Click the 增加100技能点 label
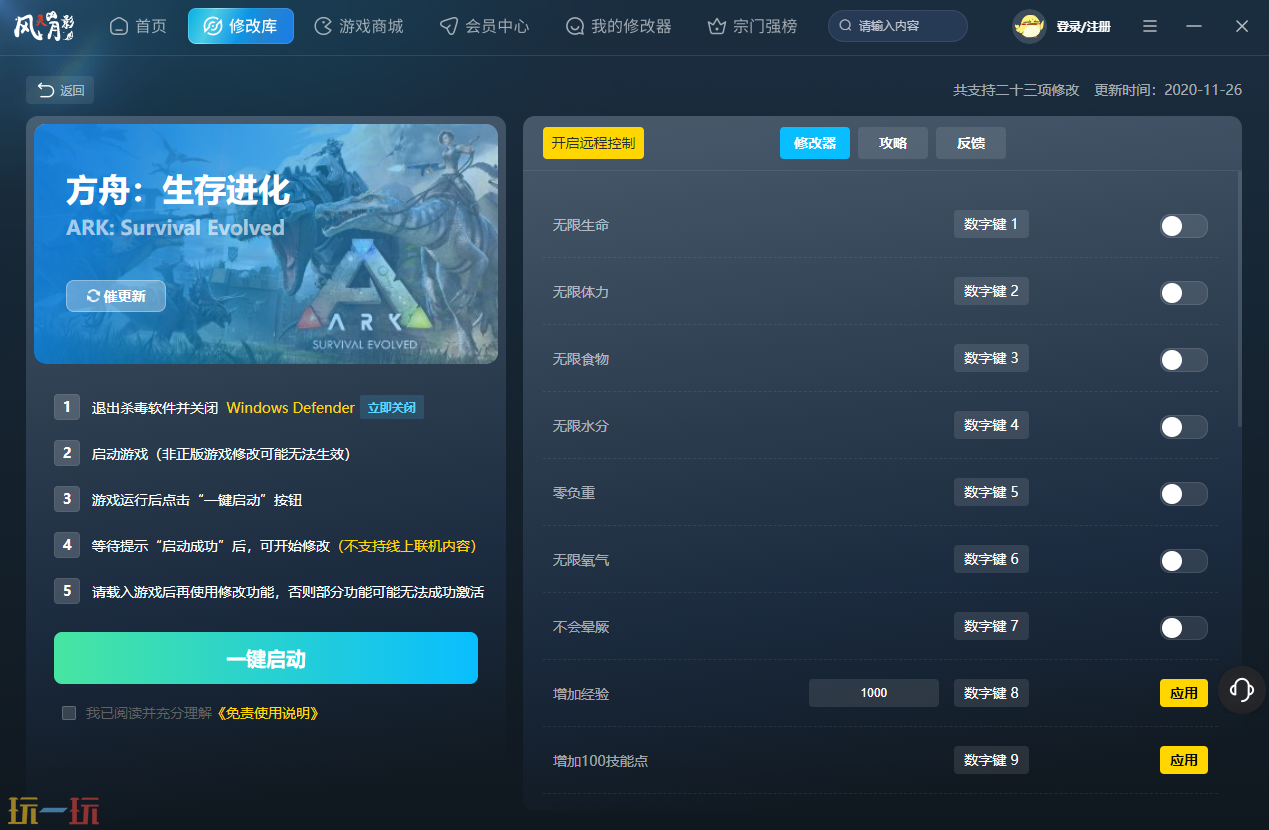This screenshot has height=830, width=1269. (x=600, y=761)
